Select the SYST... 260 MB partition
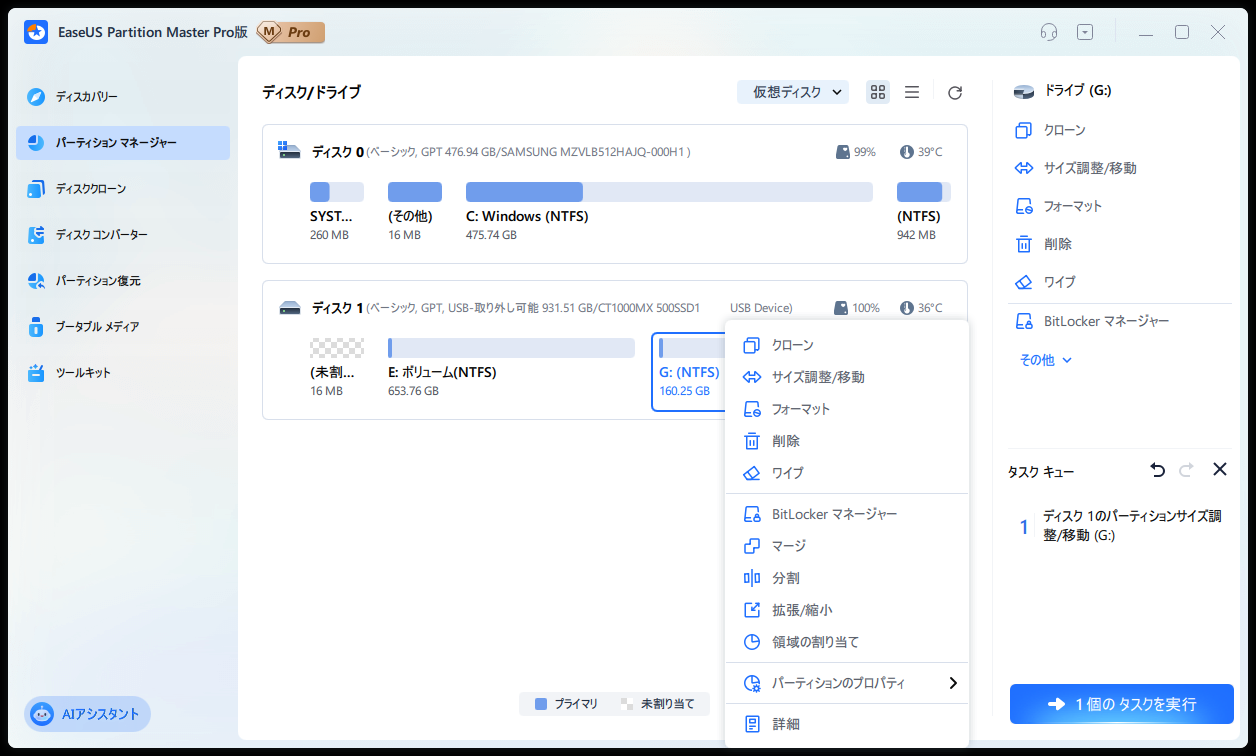 pyautogui.click(x=336, y=211)
